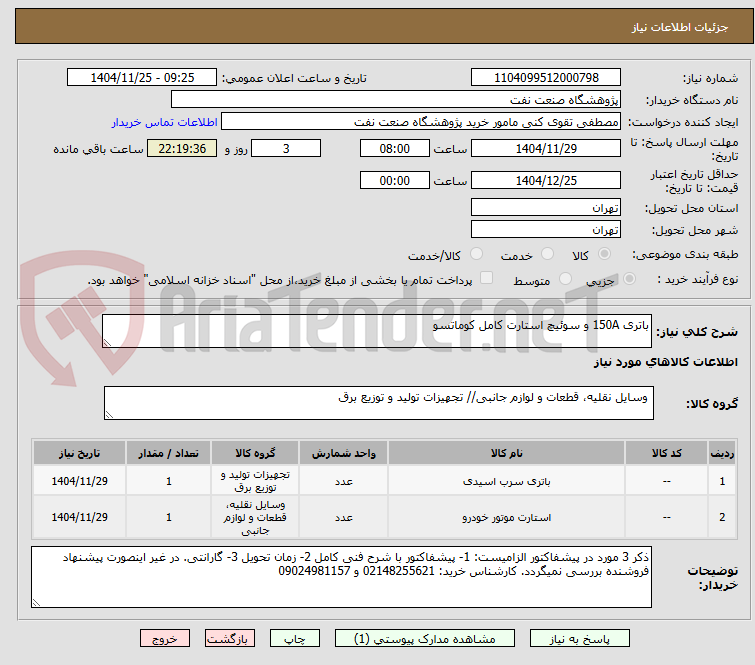Open مشاهده مدارک پیوستی (1) button

[x=424, y=639]
